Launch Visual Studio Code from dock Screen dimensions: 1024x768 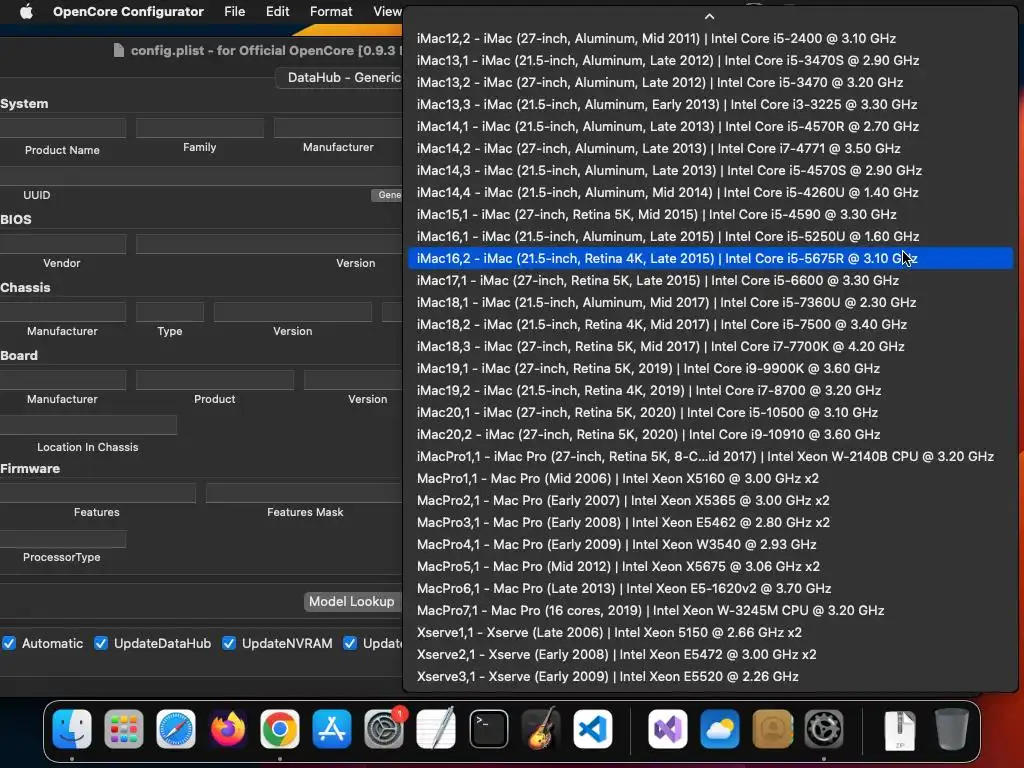593,728
